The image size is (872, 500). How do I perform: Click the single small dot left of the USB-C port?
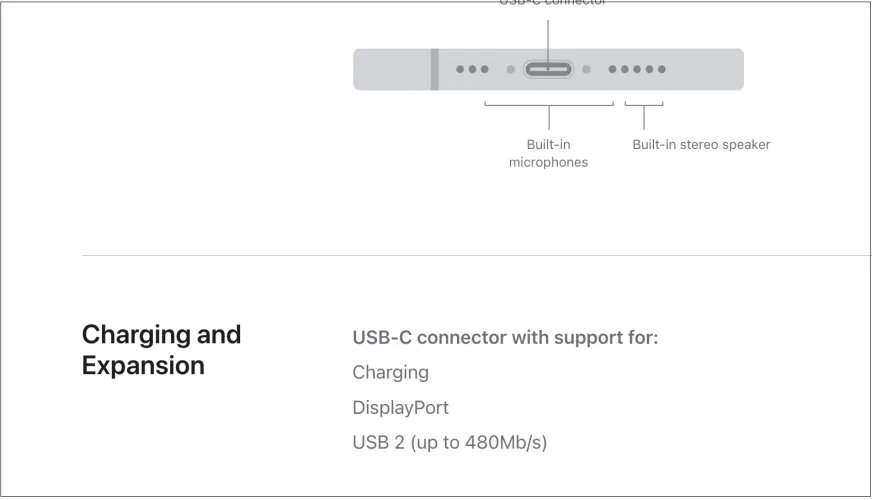tap(510, 70)
